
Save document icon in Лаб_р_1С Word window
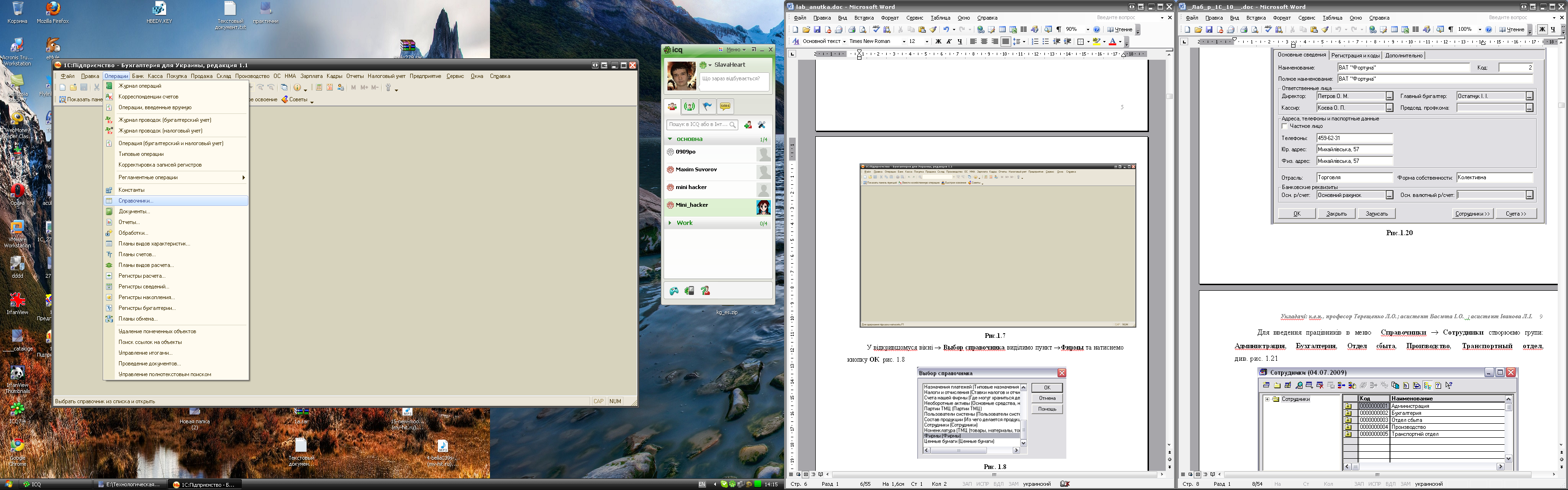(1209, 29)
